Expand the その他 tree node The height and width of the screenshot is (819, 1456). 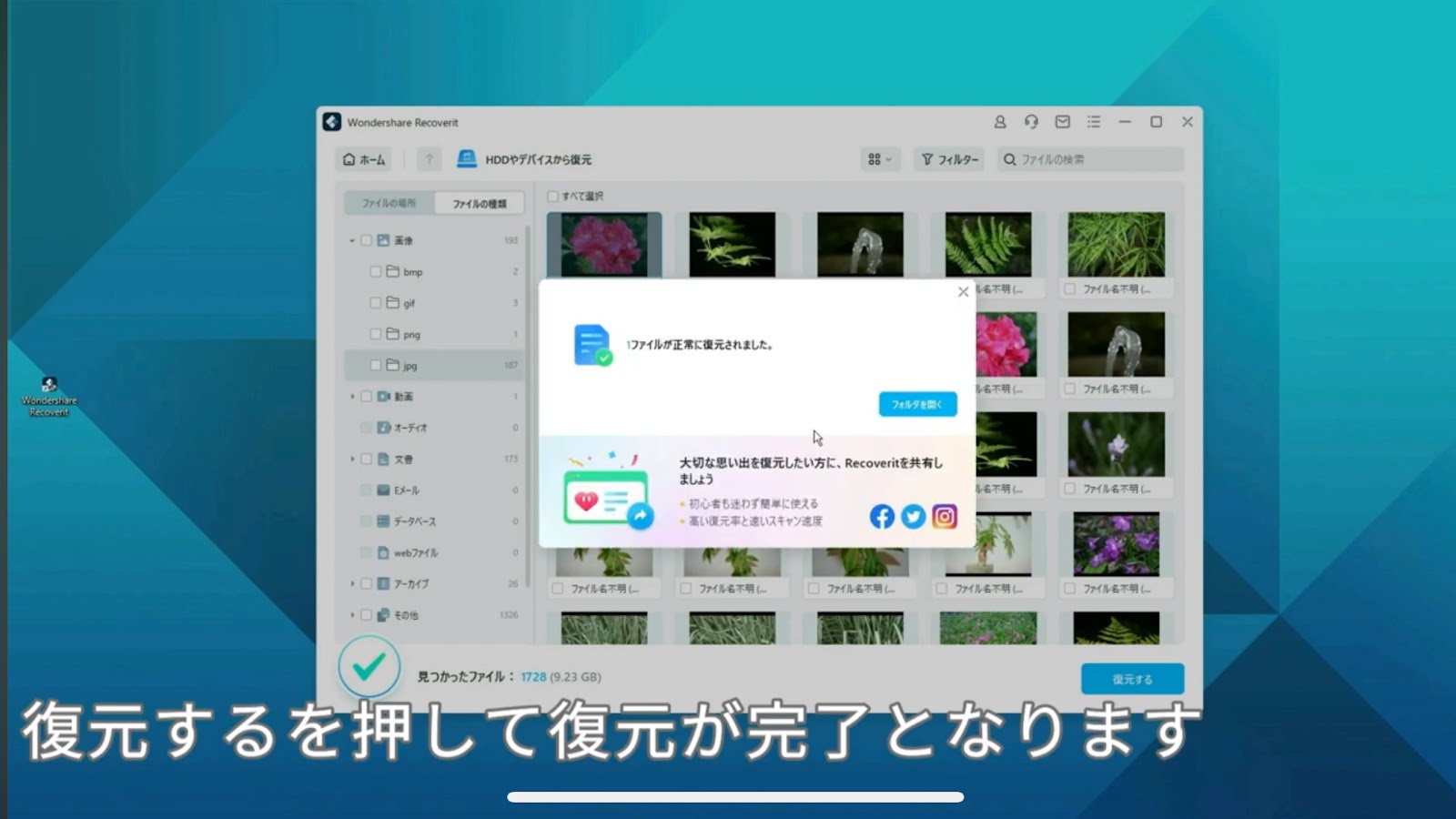(x=352, y=615)
